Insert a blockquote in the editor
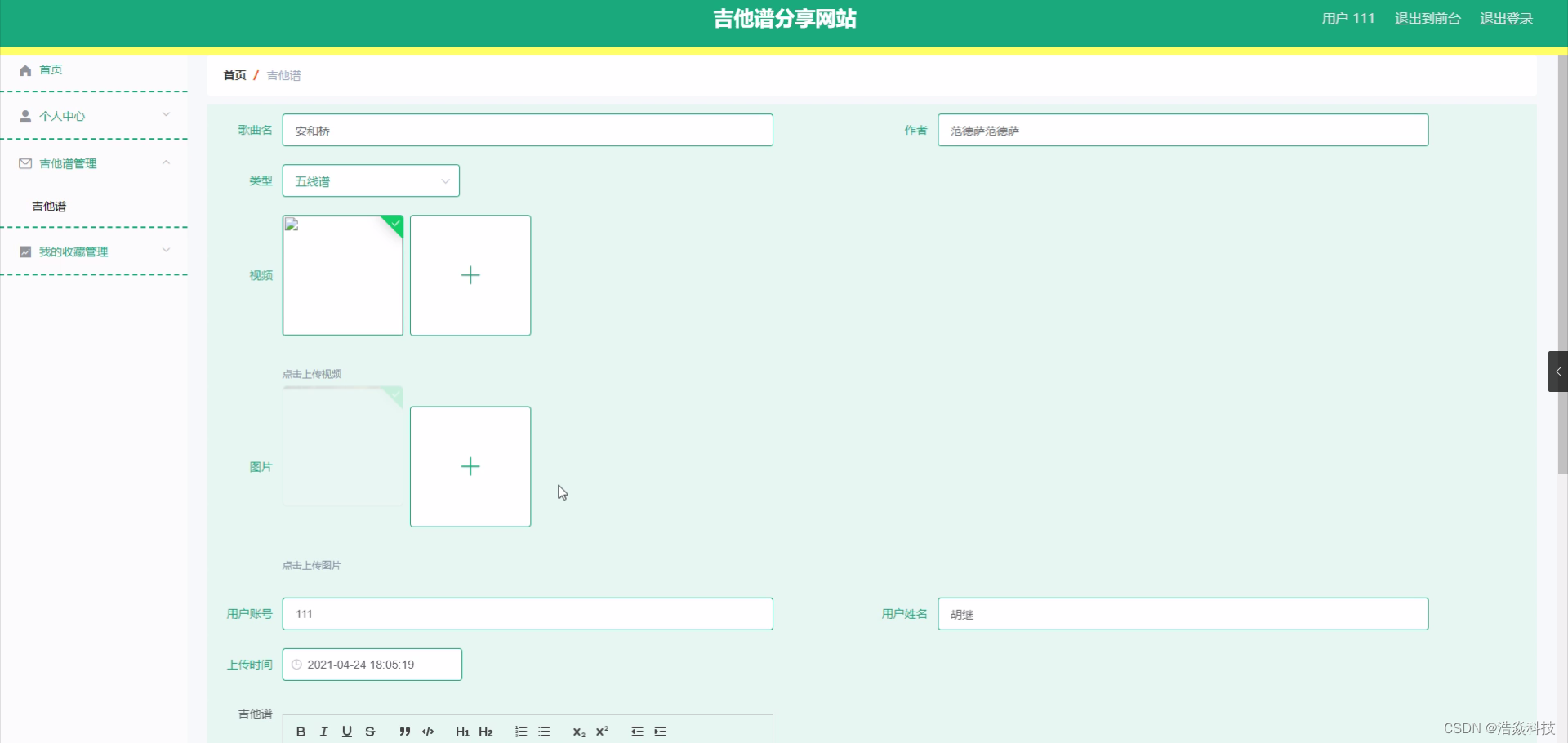1568x743 pixels. tap(404, 732)
